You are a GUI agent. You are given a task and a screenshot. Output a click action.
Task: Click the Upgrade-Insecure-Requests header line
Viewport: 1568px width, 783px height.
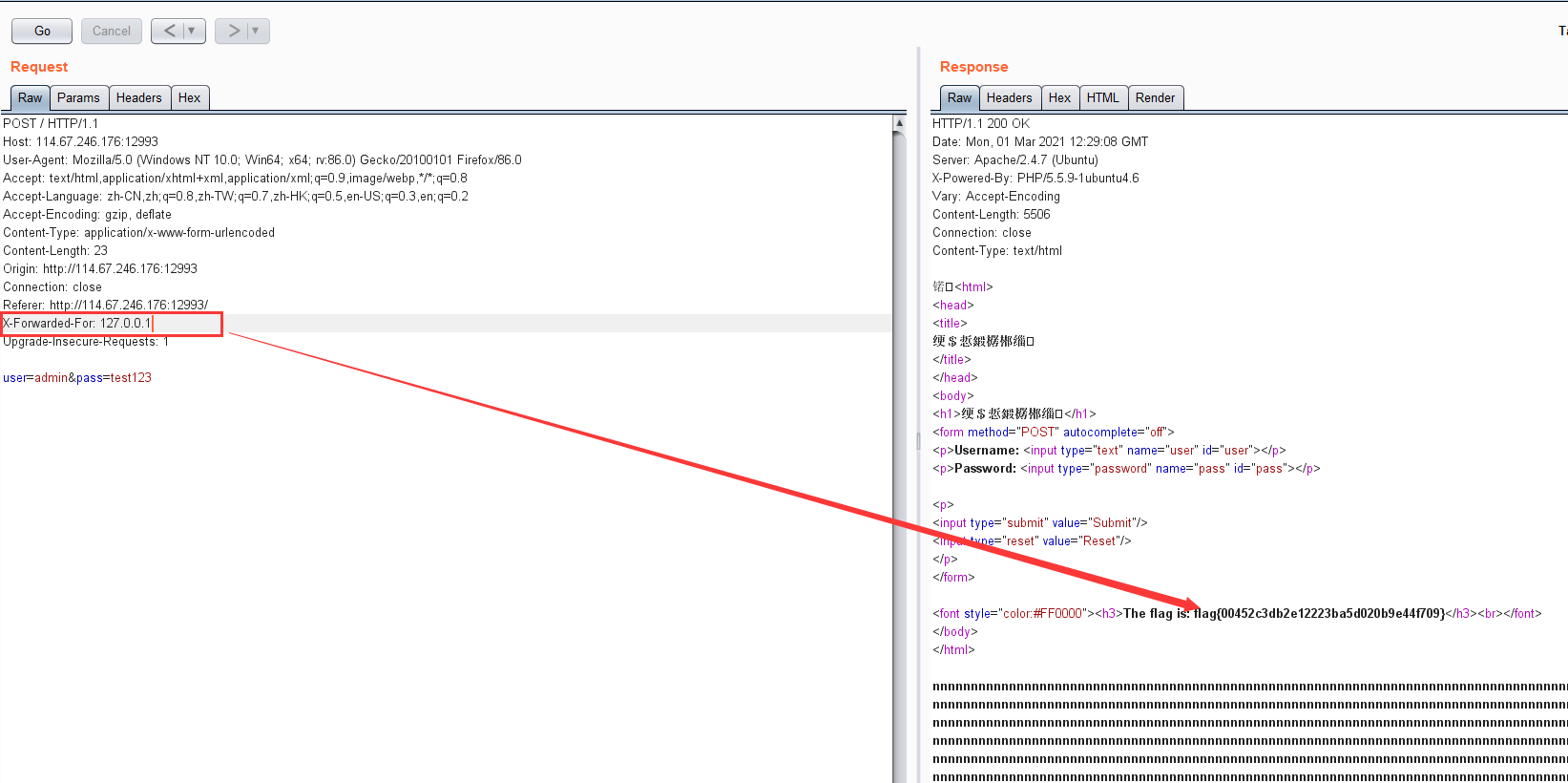pos(86,341)
